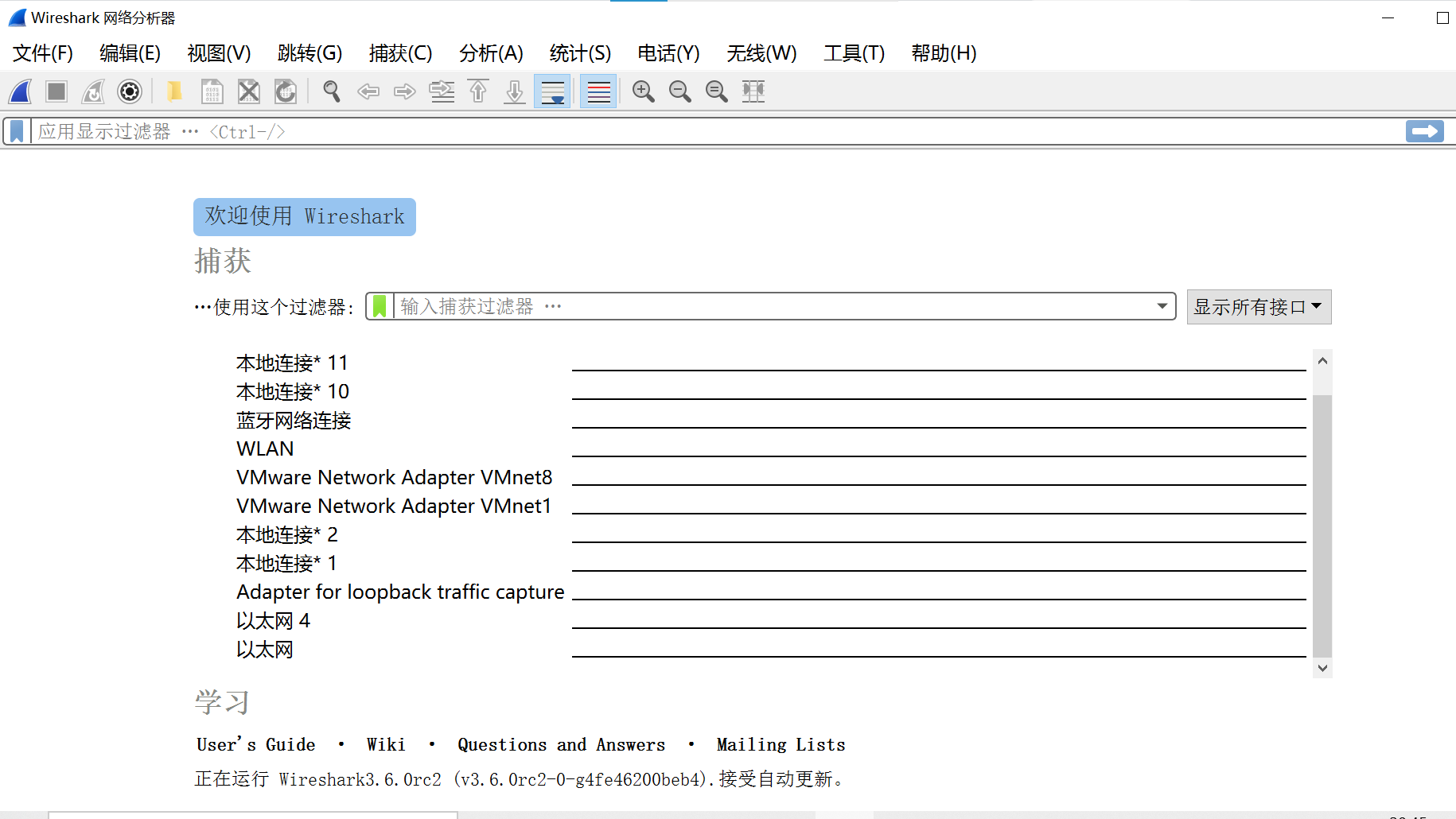Start capturing packets with the shark fin icon
Screen dimensions: 1456x819
(x=21, y=91)
